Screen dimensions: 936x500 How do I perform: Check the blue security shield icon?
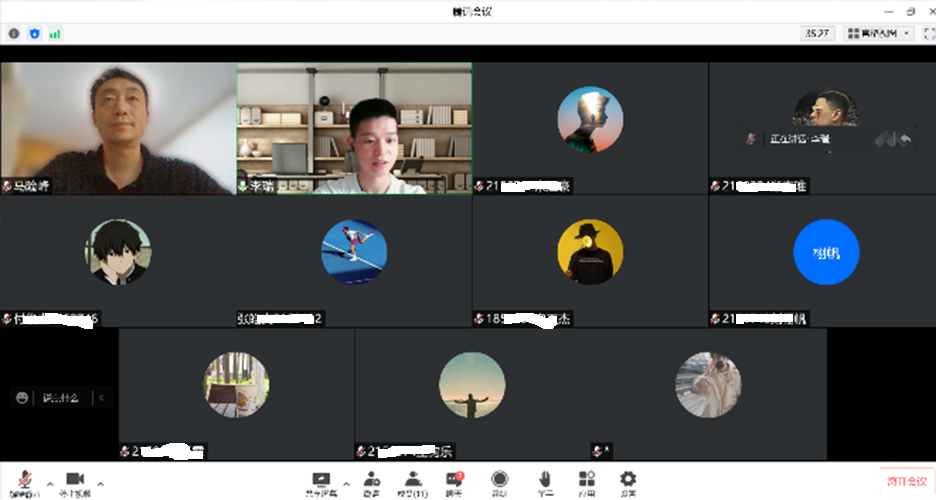[x=35, y=34]
